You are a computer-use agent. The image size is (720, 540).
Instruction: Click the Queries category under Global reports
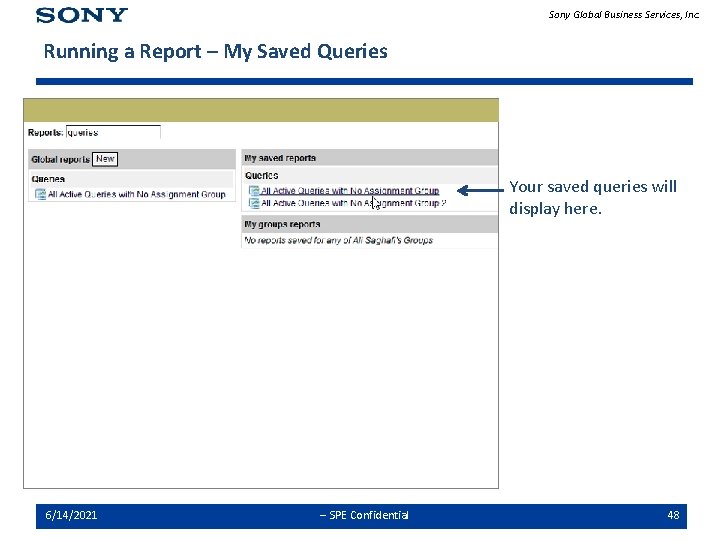tap(48, 179)
